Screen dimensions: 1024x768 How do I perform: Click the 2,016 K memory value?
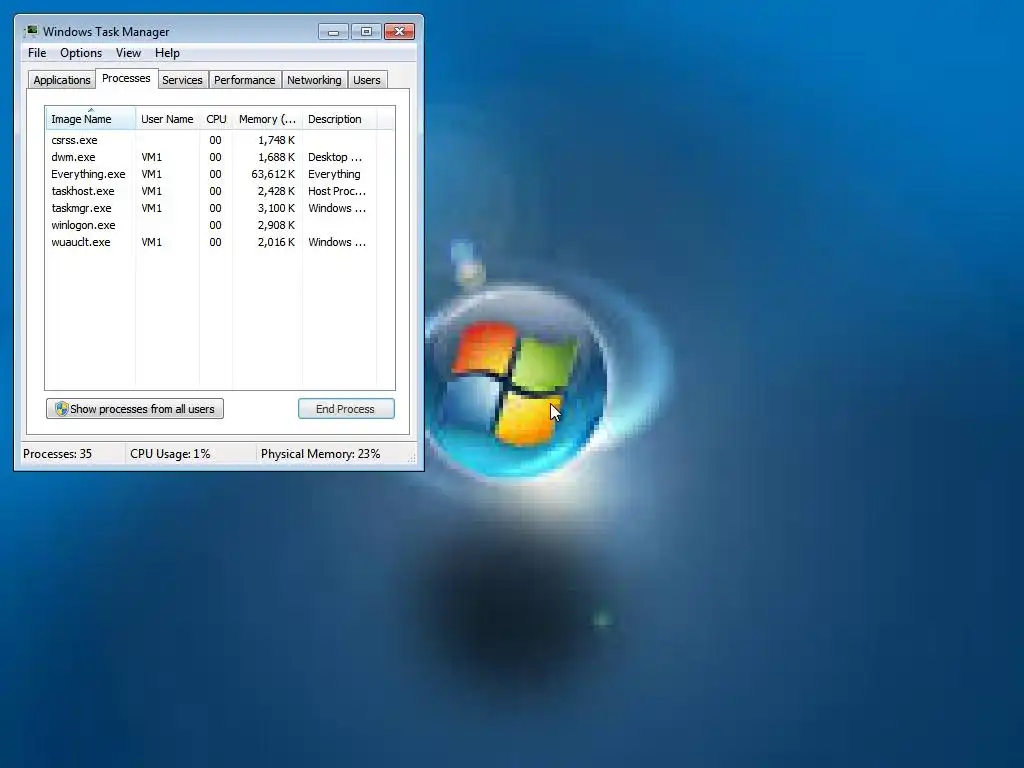[x=276, y=242]
